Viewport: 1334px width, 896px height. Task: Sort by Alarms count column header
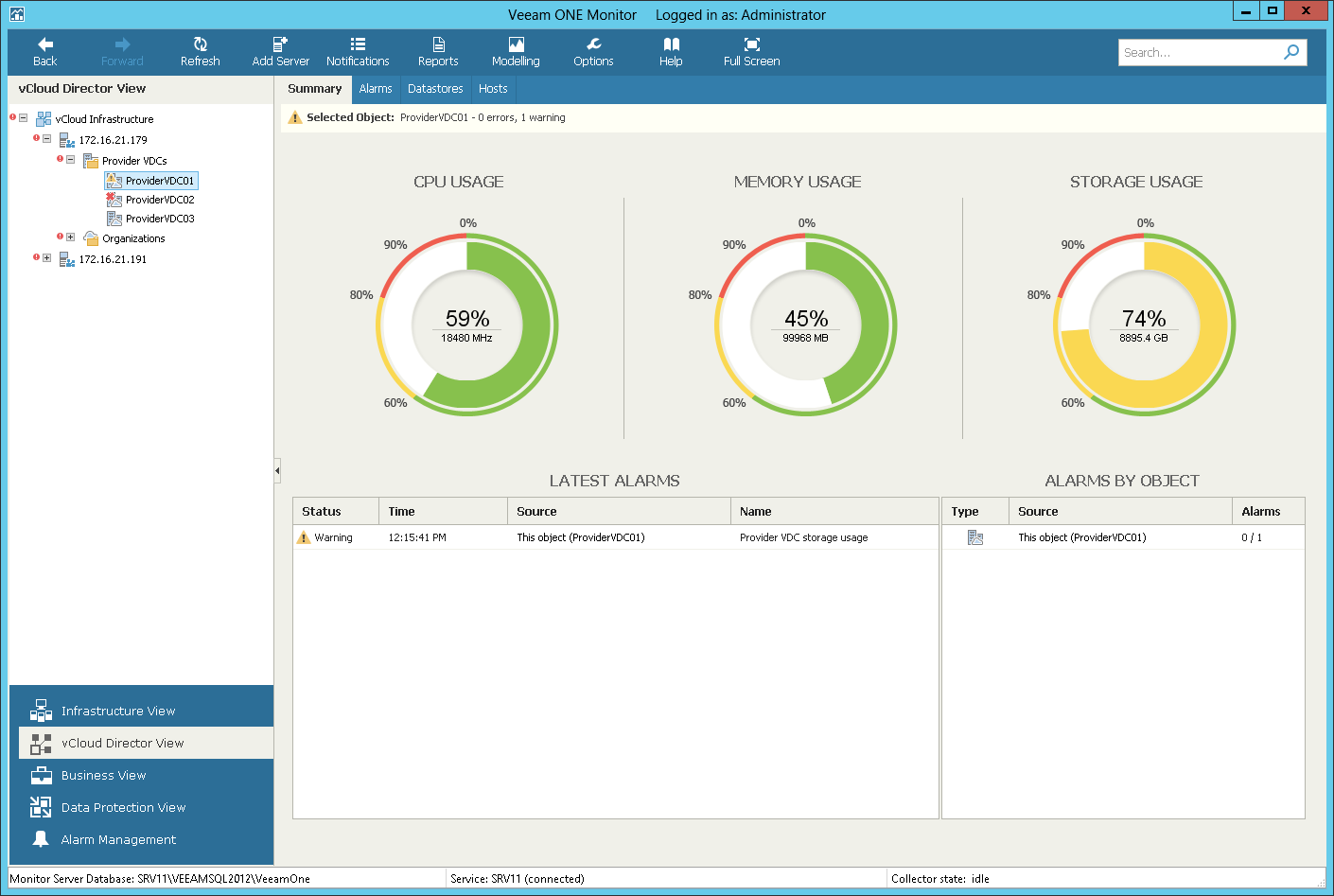(x=1269, y=511)
